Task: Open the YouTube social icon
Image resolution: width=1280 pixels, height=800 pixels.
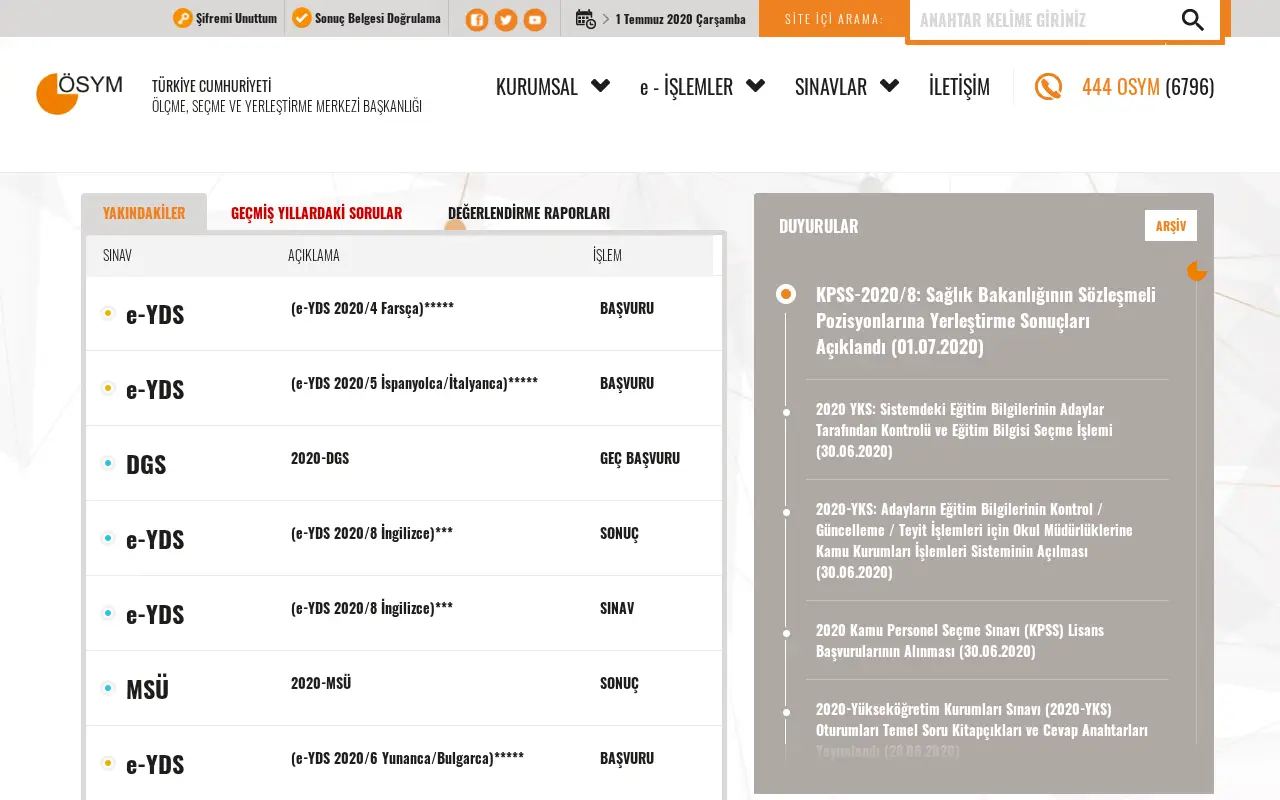Action: coord(535,19)
